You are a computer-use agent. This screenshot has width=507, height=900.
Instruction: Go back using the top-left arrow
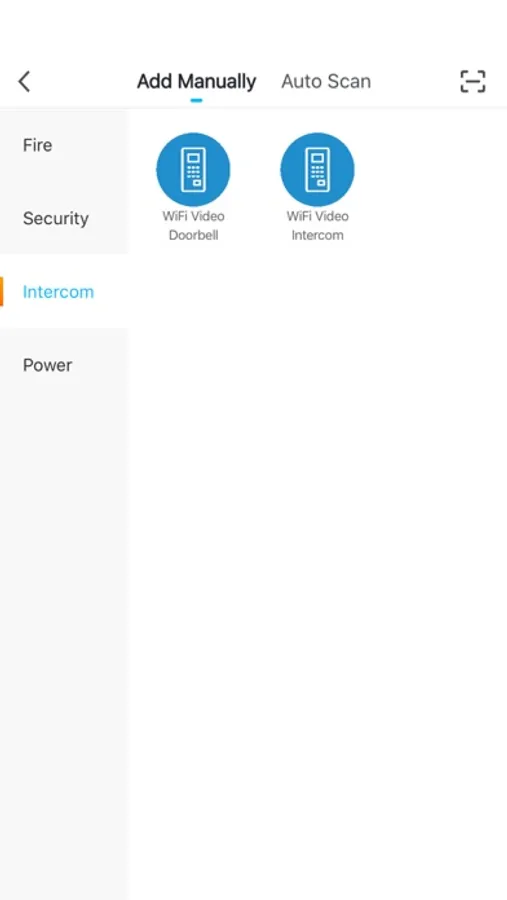(24, 82)
